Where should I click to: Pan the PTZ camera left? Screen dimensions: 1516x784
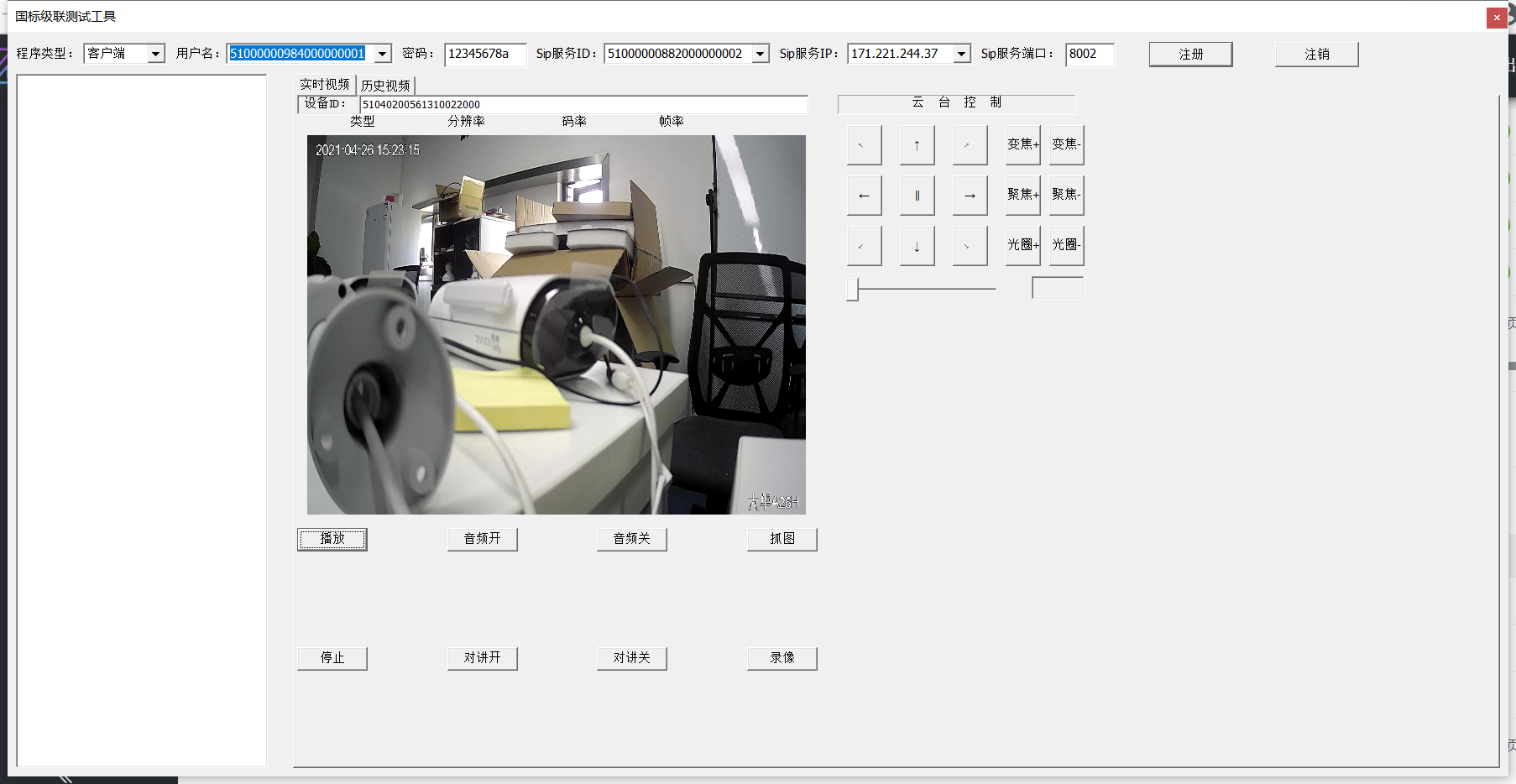(x=864, y=196)
